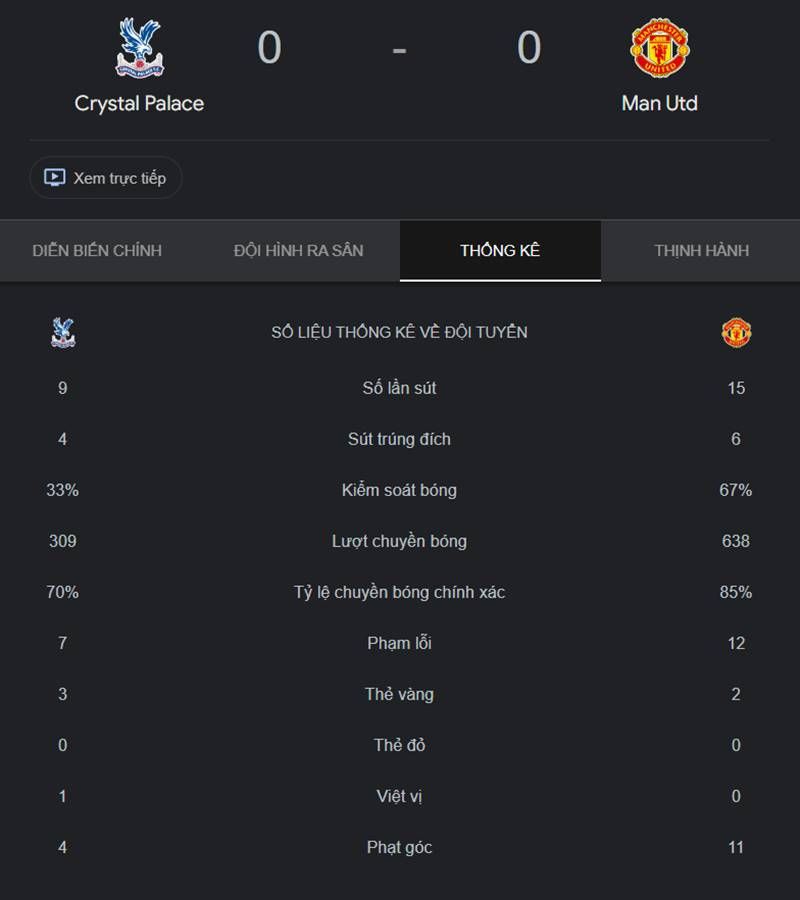Click the TV play icon beside Xem trực tiếp
The width and height of the screenshot is (800, 900).
pyautogui.click(x=55, y=177)
